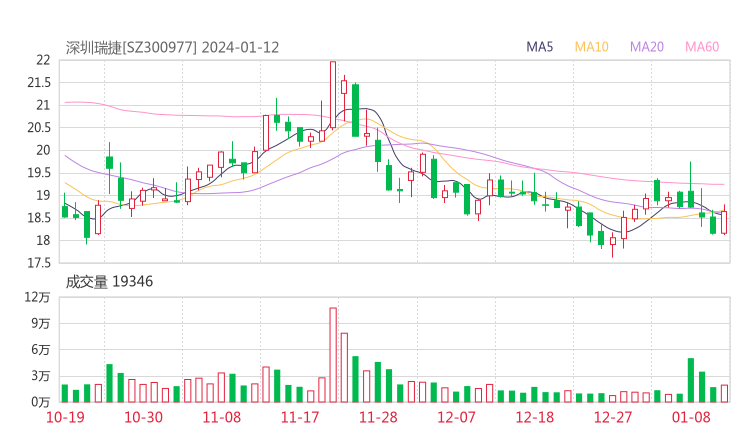Click the 11-17 date axis label
Image resolution: width=740 pixels, height=440 pixels.
pyautogui.click(x=300, y=417)
